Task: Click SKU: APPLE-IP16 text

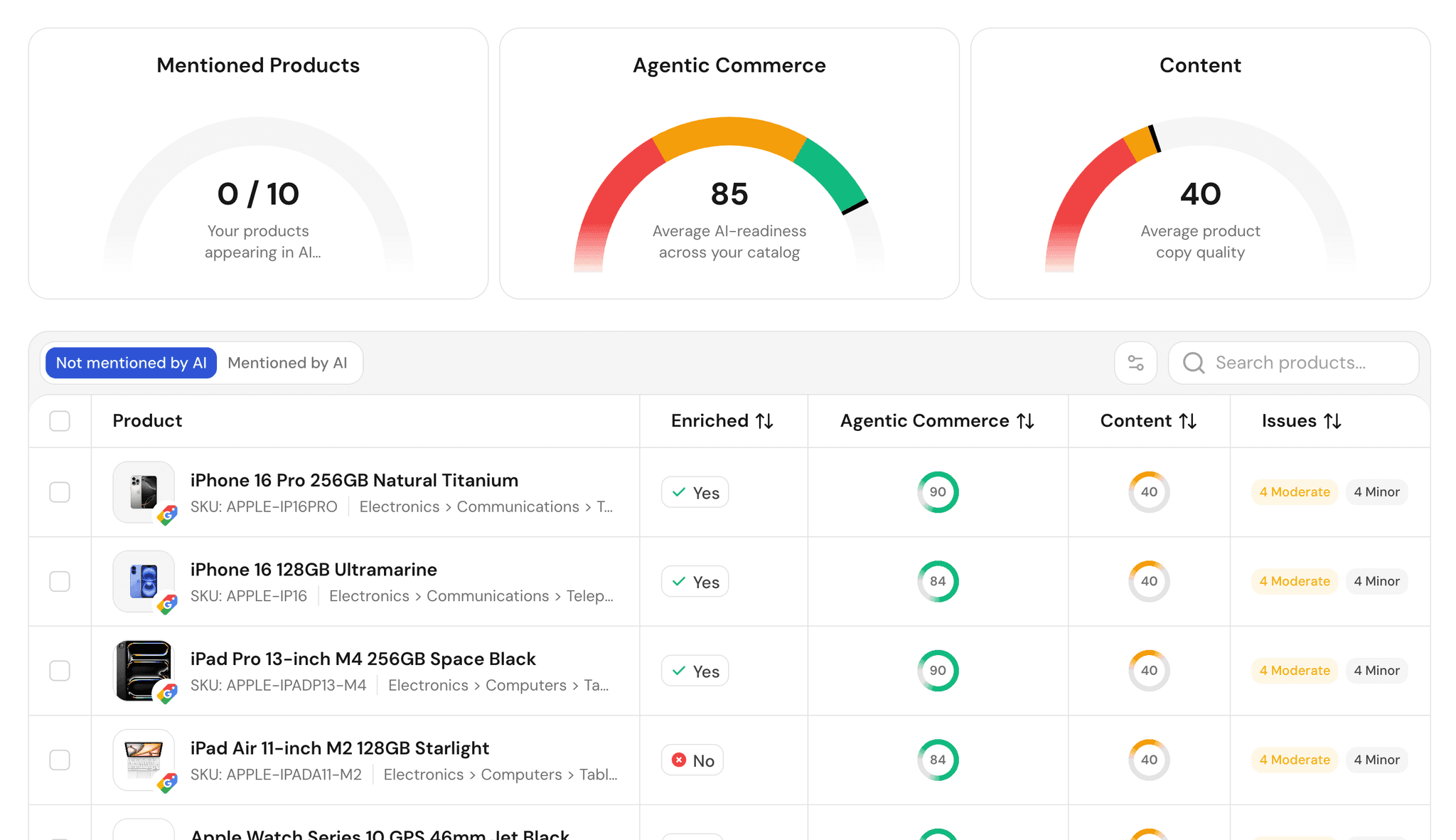Action: (x=249, y=596)
